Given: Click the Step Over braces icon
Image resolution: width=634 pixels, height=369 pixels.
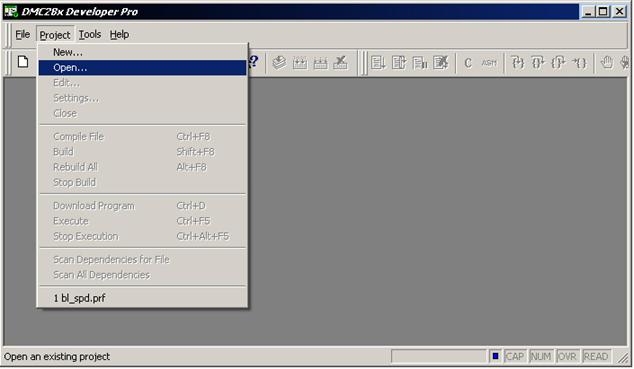Looking at the screenshot, I should pos(538,63).
